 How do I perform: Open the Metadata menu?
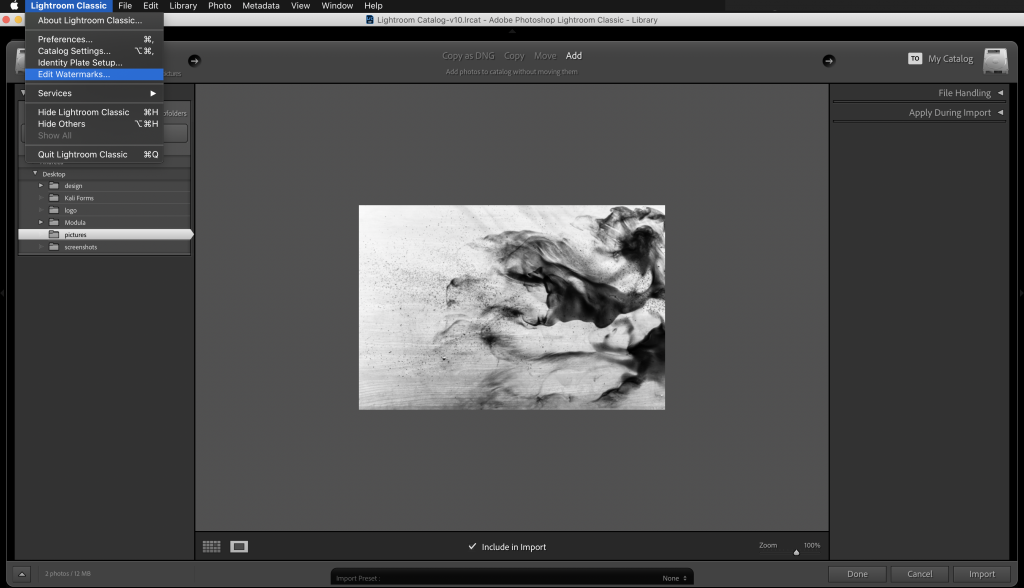click(x=261, y=5)
